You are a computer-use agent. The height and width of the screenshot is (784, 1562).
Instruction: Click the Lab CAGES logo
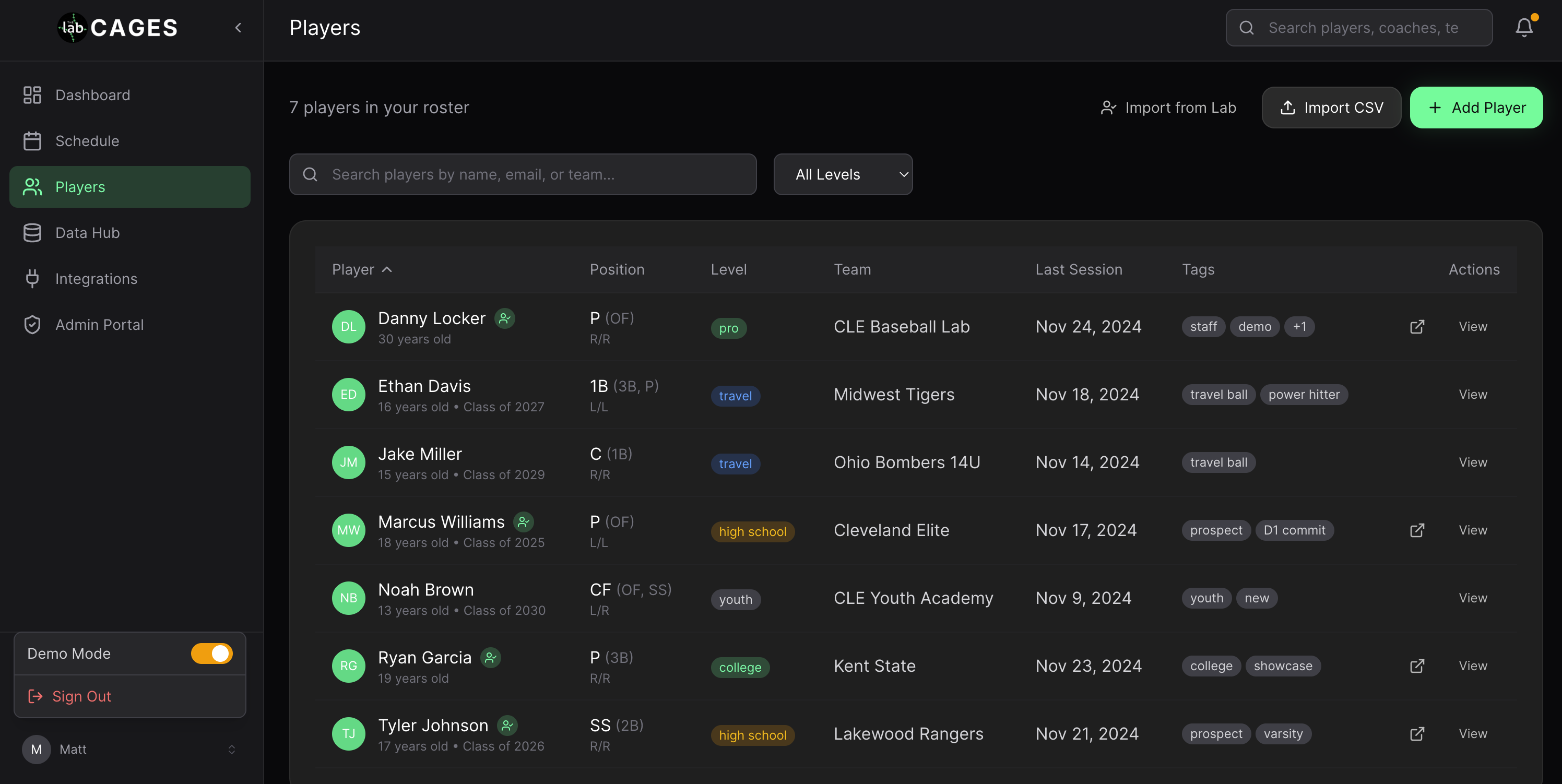[x=117, y=27]
